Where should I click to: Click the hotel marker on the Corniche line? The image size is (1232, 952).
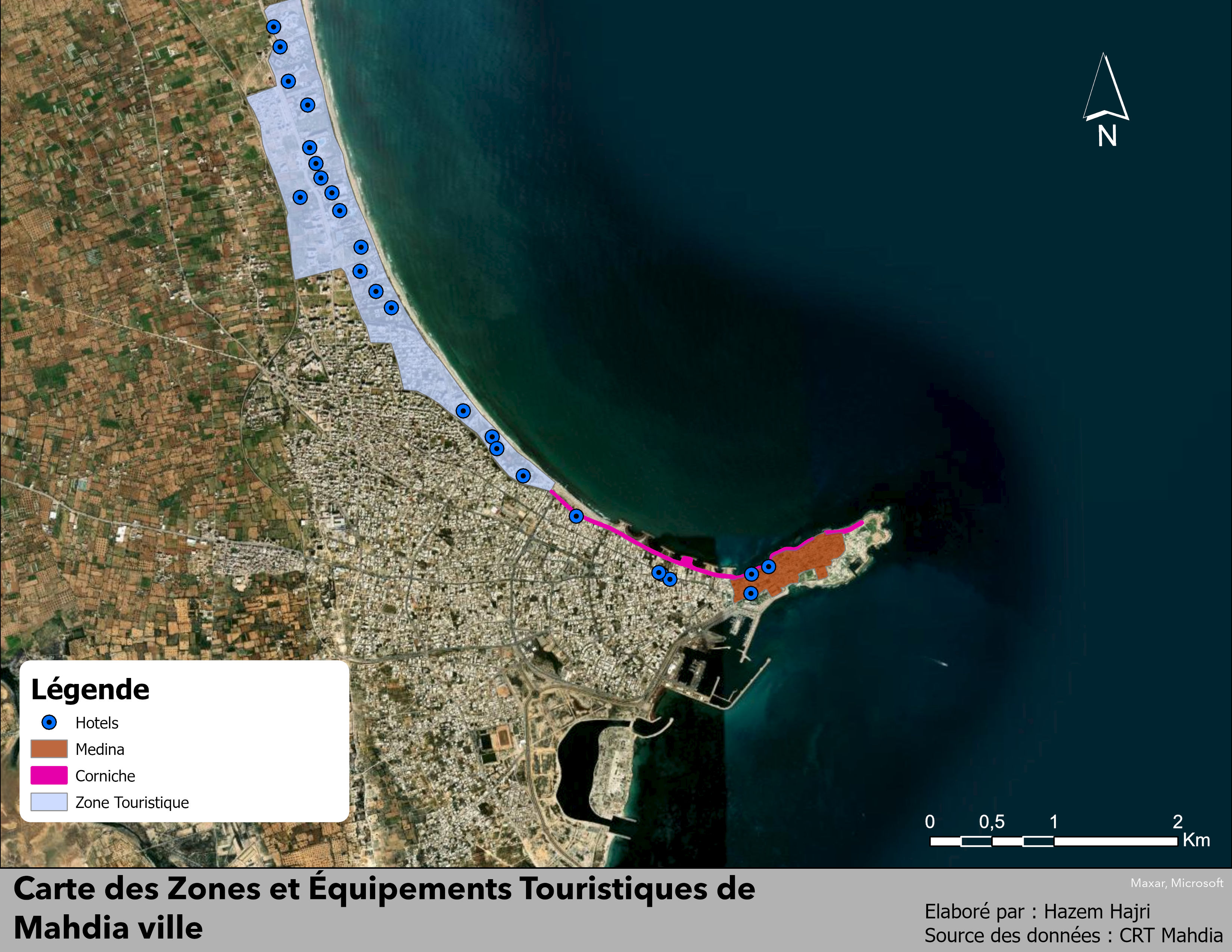pos(576,516)
